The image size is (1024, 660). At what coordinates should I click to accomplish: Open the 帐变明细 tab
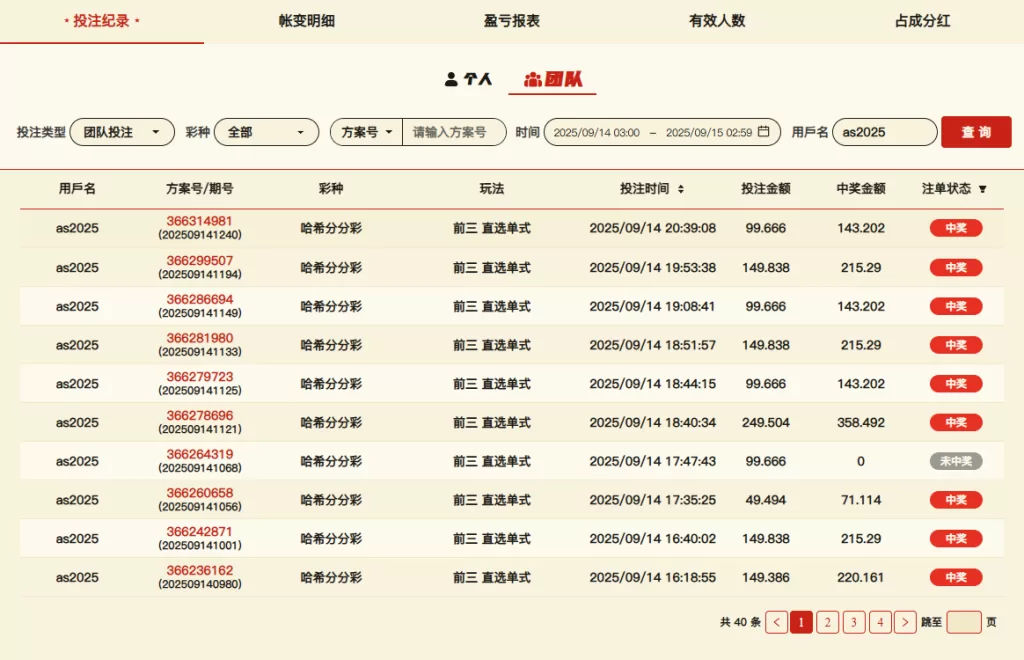point(307,21)
